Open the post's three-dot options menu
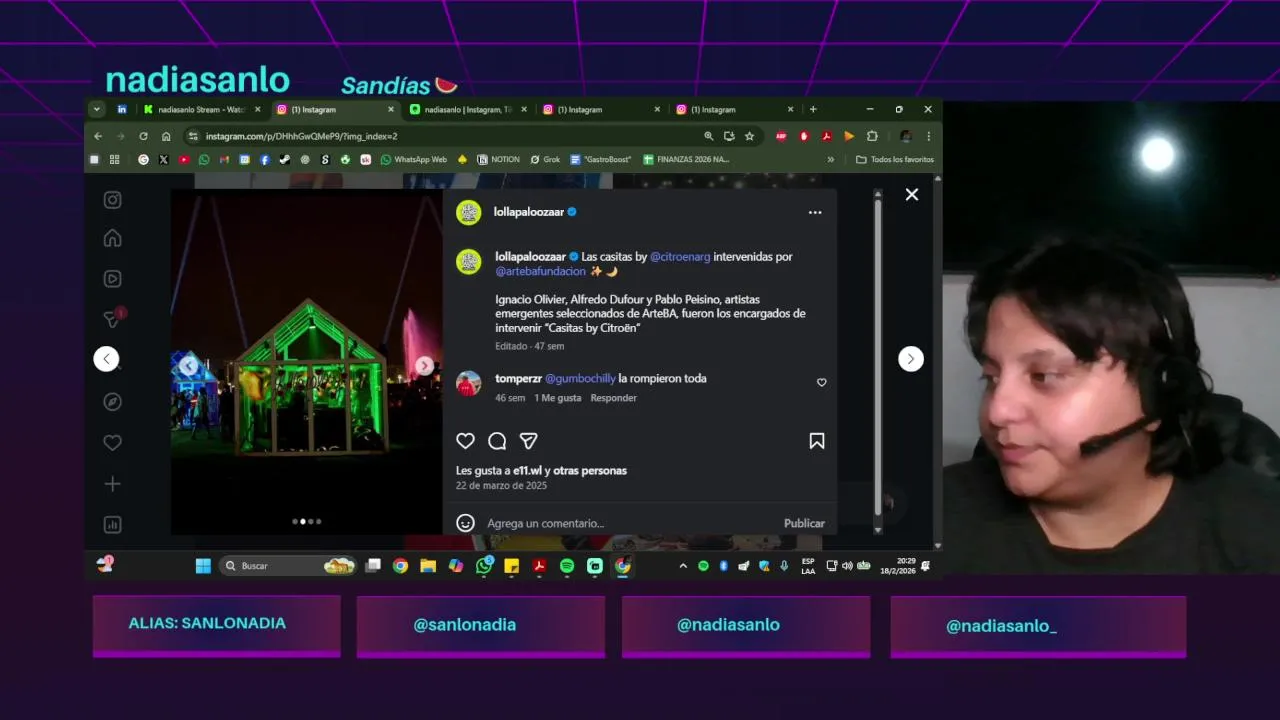The width and height of the screenshot is (1280, 720). pyautogui.click(x=815, y=212)
